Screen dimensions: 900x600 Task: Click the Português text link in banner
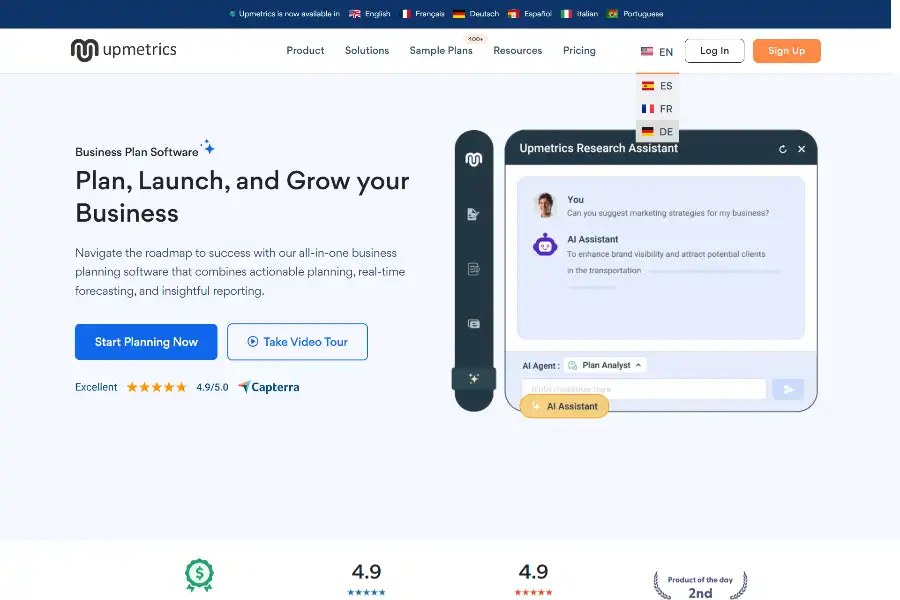[x=643, y=14]
